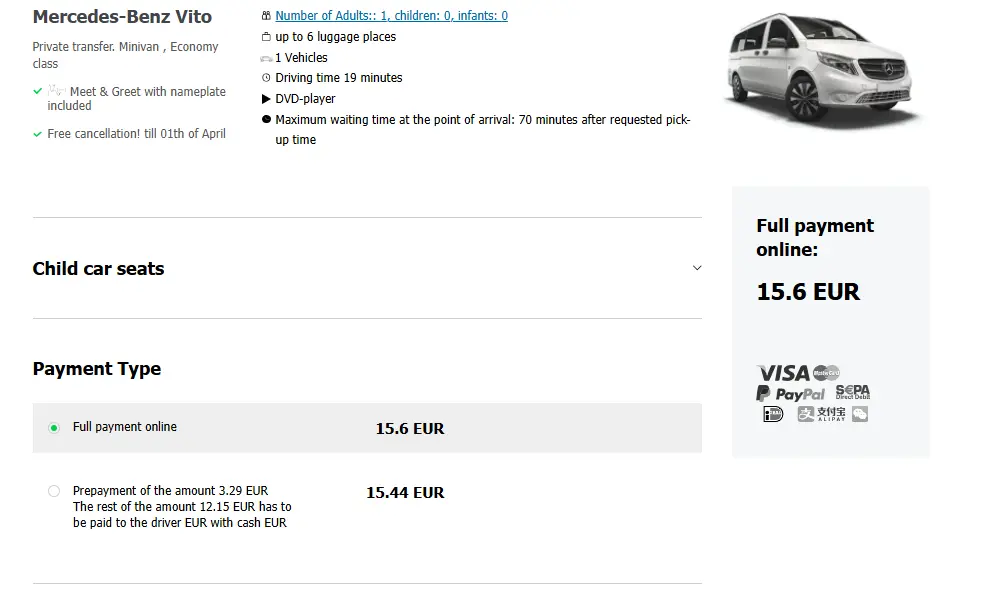998x592 pixels.
Task: Expand the Child car seats section
Action: click(x=98, y=268)
